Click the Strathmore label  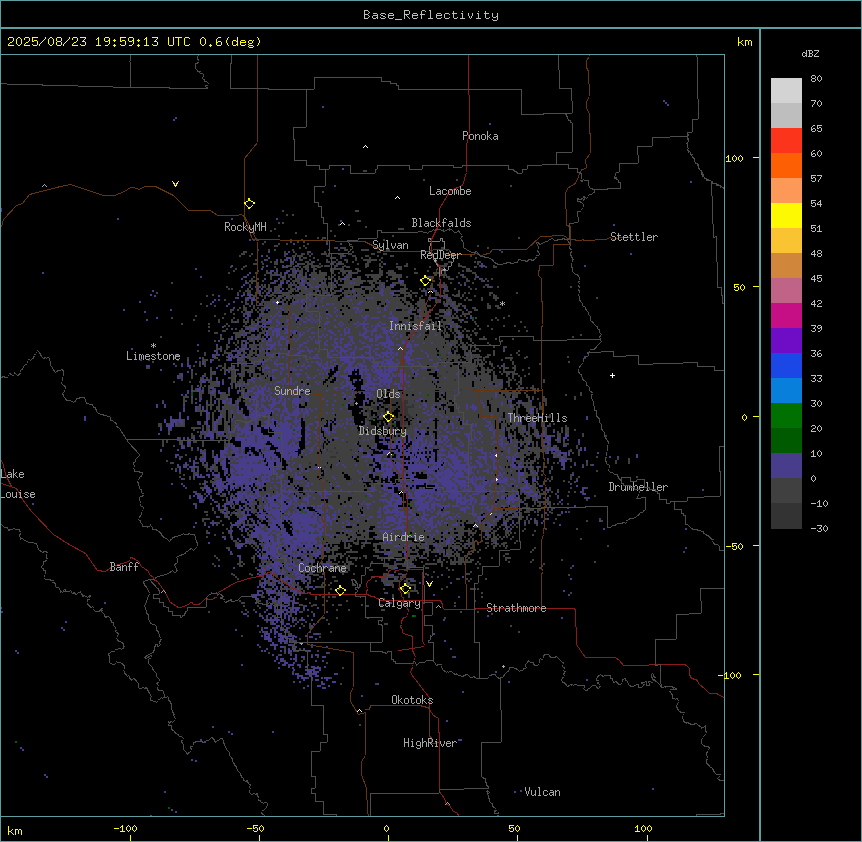pyautogui.click(x=516, y=608)
